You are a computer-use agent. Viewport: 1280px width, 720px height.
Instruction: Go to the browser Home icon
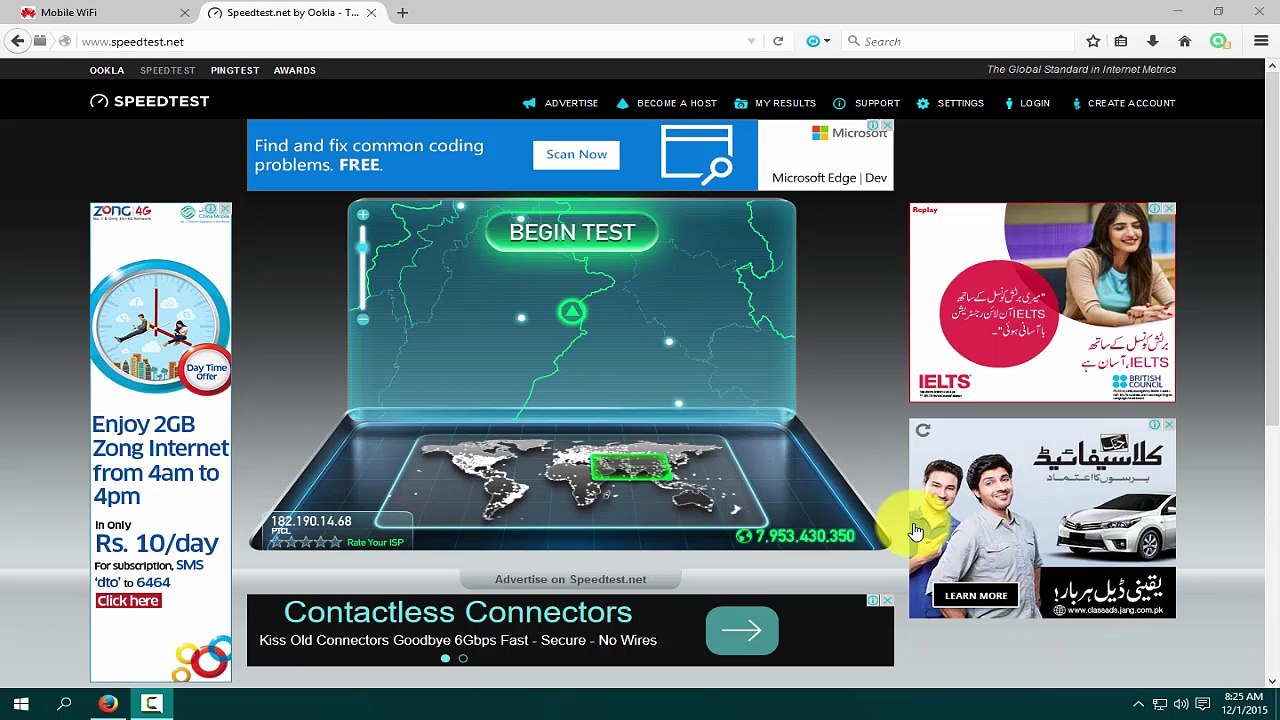point(1185,41)
